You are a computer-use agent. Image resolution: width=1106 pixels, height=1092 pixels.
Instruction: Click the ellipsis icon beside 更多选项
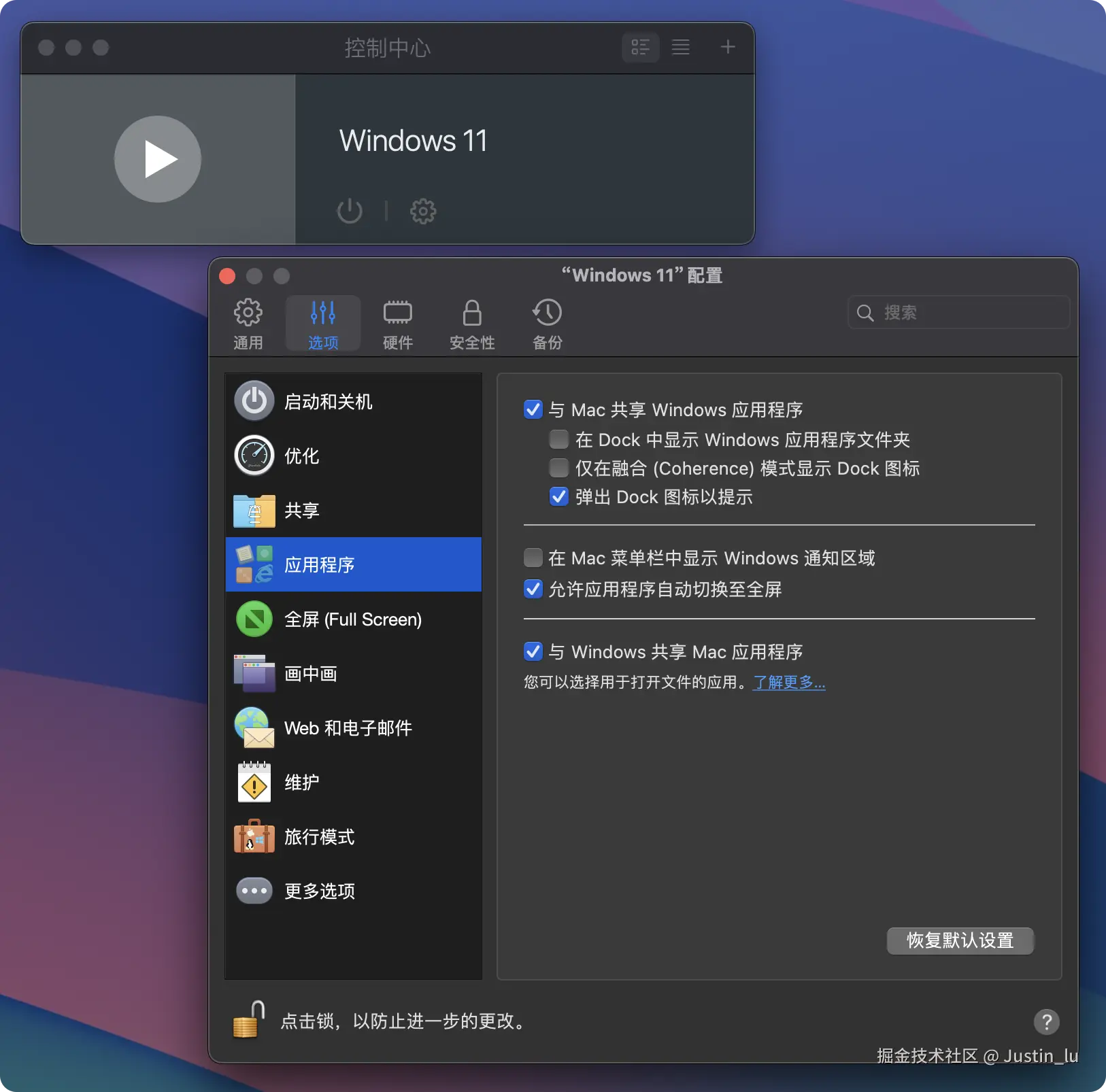click(254, 891)
